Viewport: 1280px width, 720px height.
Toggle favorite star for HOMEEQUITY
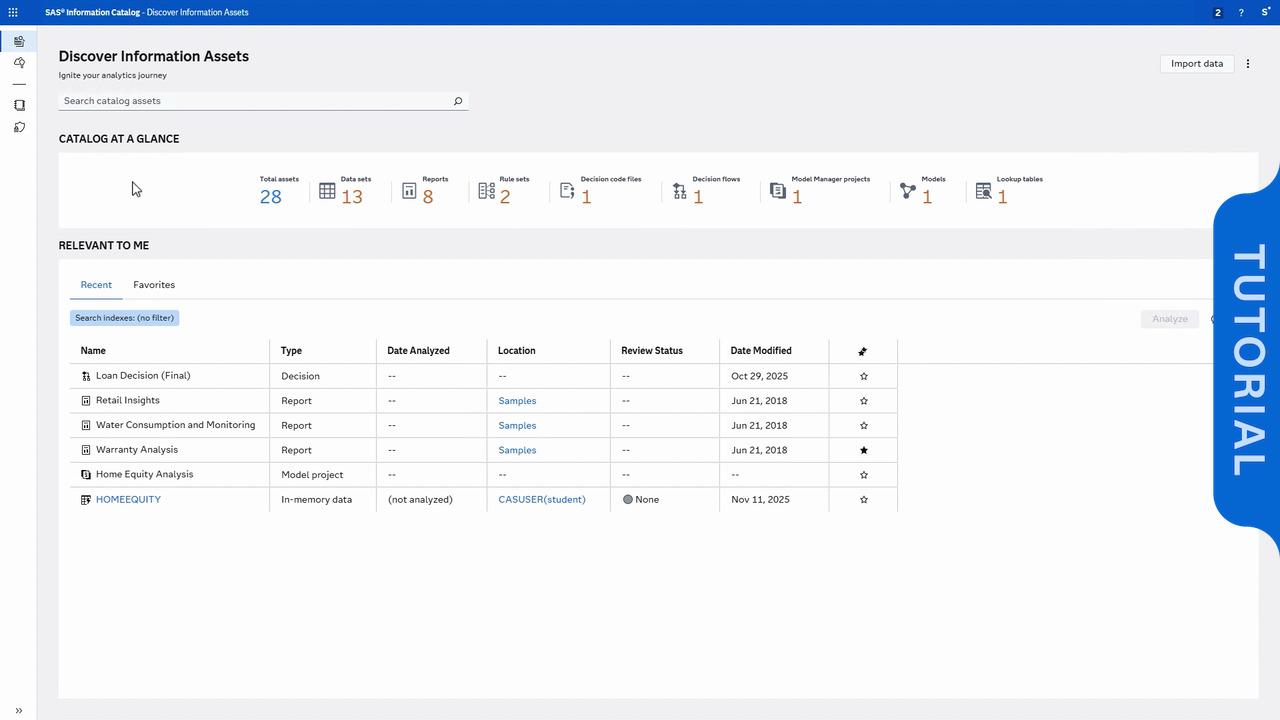(864, 499)
